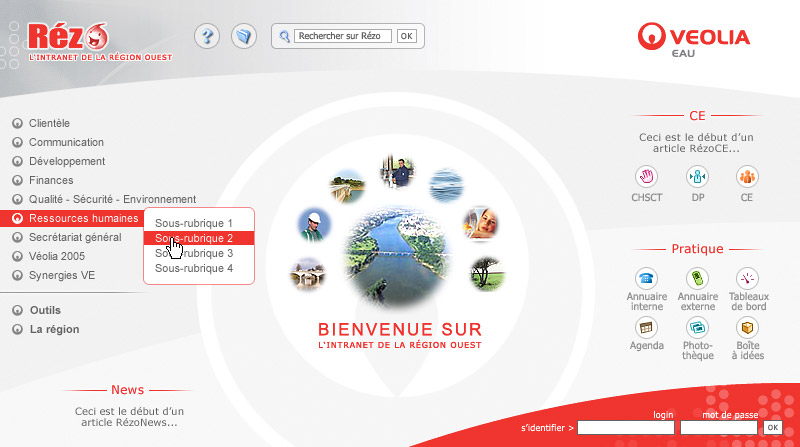Focus the Rechercher sur Rézo field
This screenshot has height=447, width=800.
(x=343, y=36)
